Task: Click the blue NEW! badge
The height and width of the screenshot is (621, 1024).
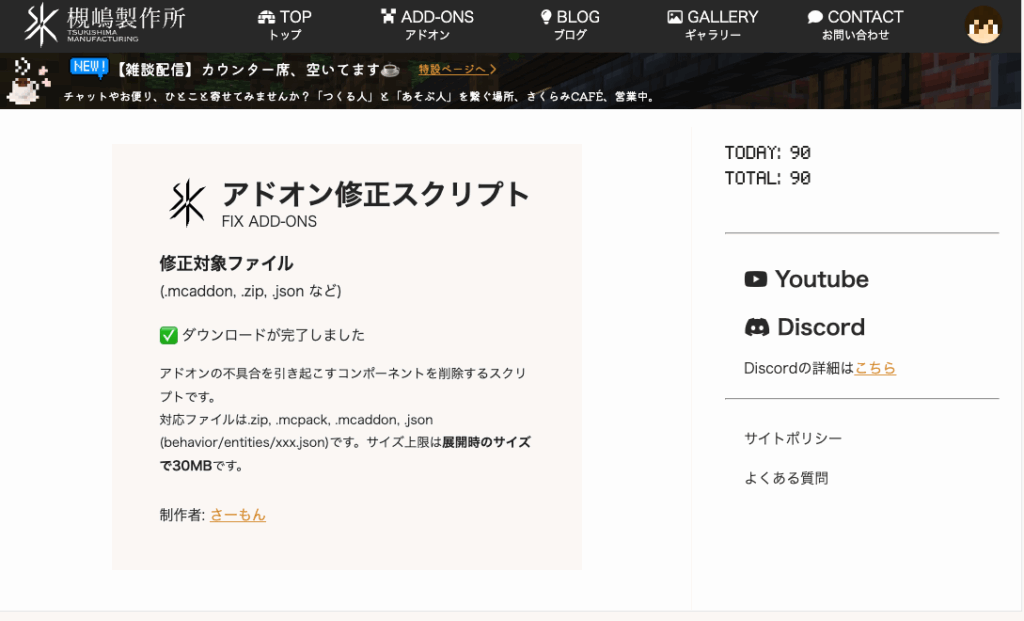Action: pos(88,68)
